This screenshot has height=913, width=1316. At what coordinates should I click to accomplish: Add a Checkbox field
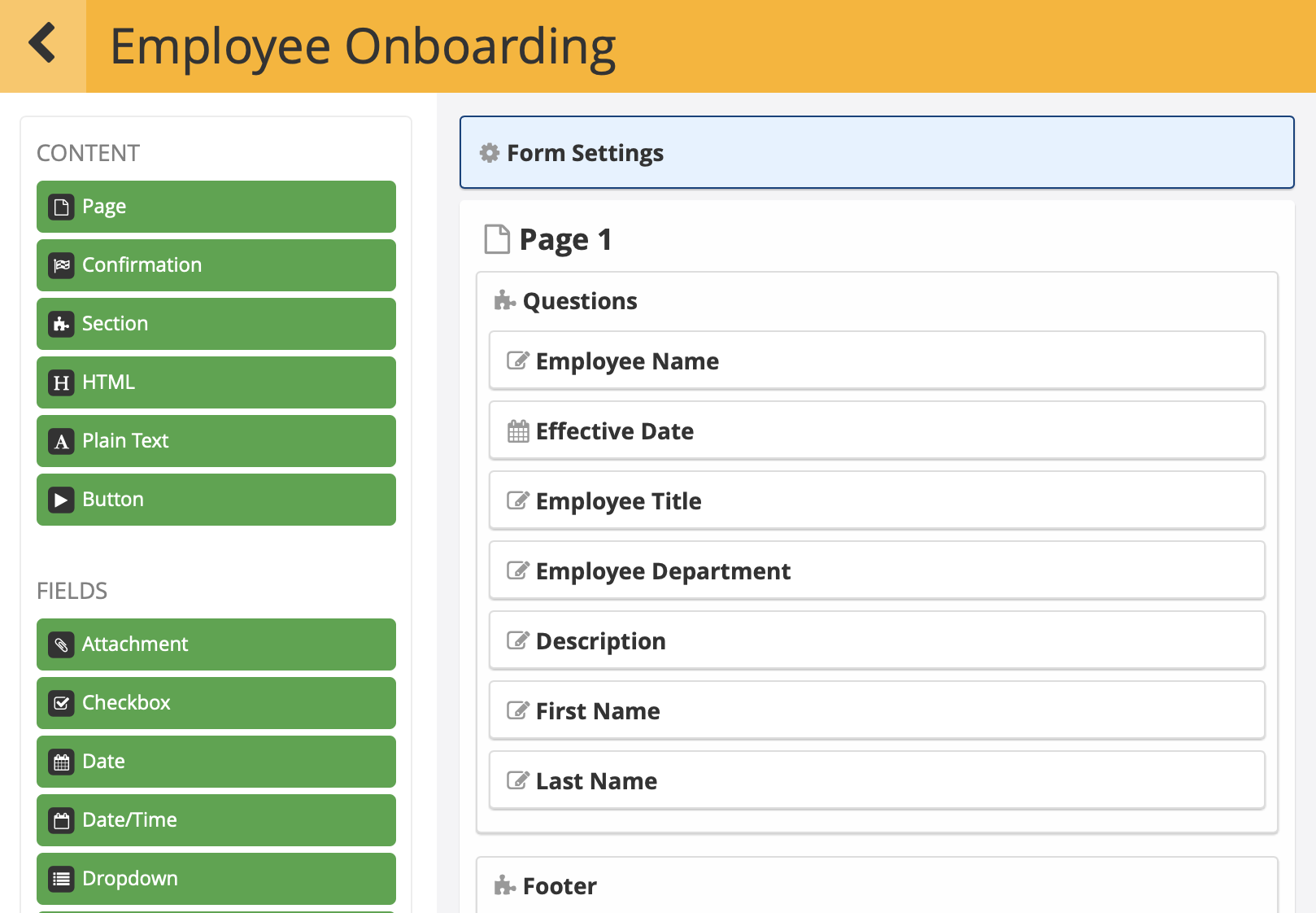click(216, 703)
